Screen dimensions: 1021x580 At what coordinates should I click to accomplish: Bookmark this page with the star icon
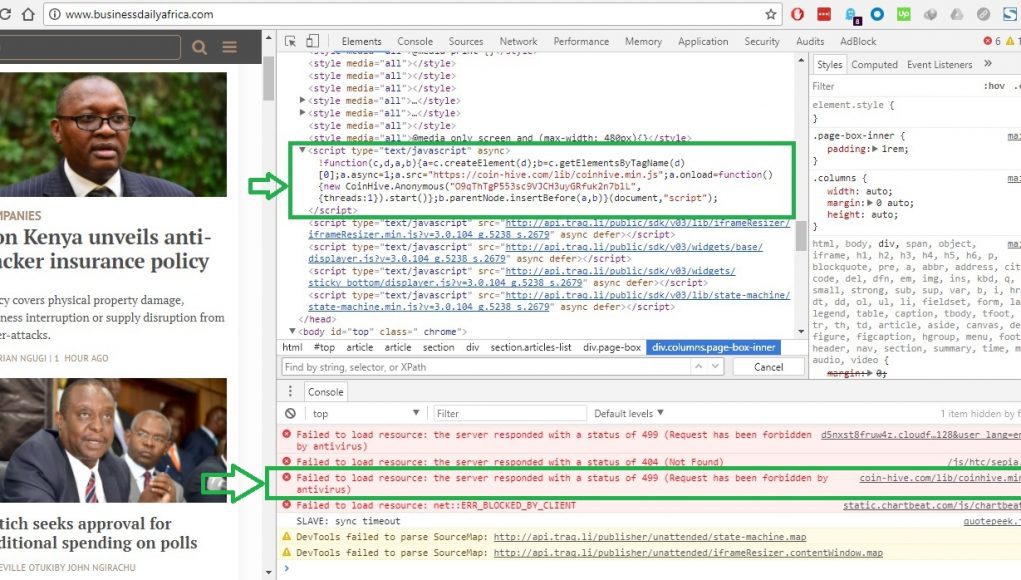point(771,14)
